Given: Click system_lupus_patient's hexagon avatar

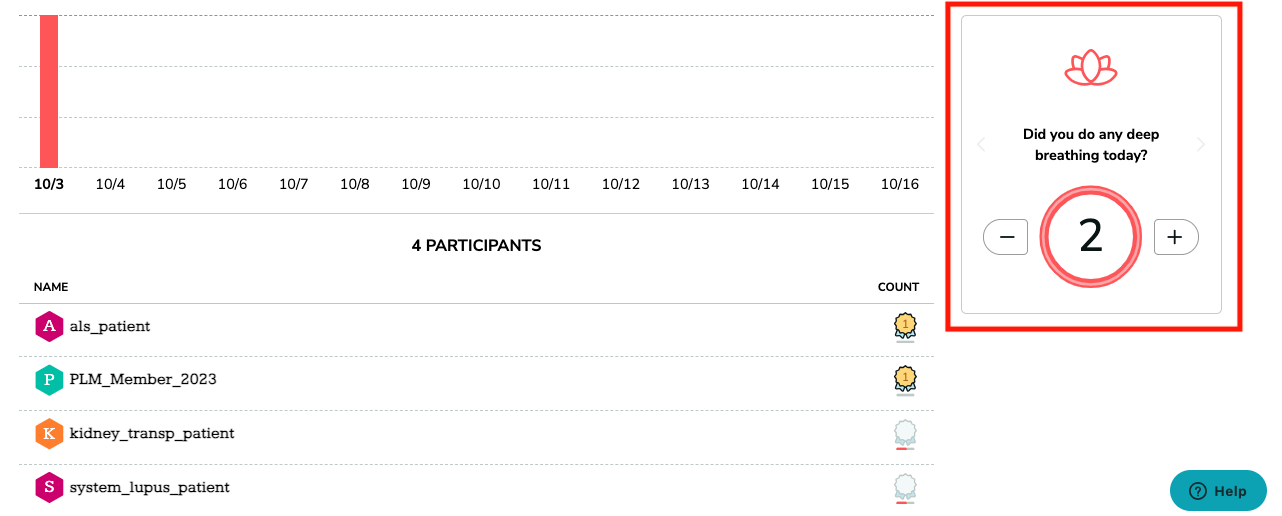Looking at the screenshot, I should (48, 488).
